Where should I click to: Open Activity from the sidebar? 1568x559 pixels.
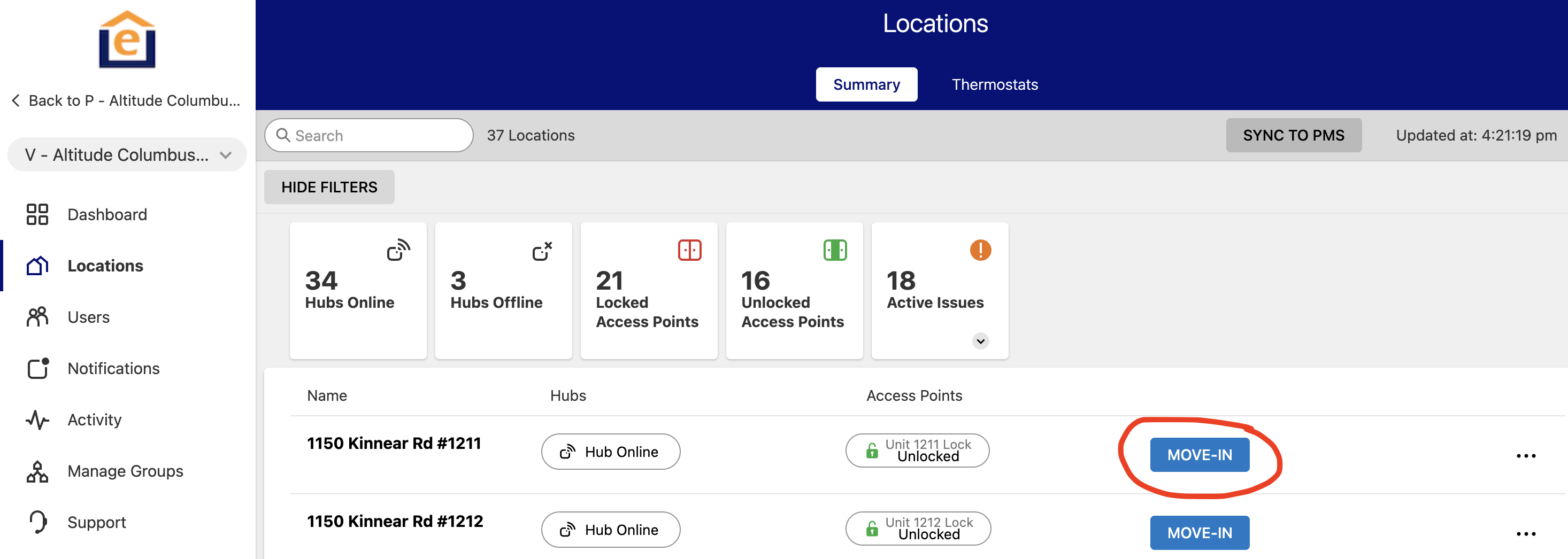95,420
